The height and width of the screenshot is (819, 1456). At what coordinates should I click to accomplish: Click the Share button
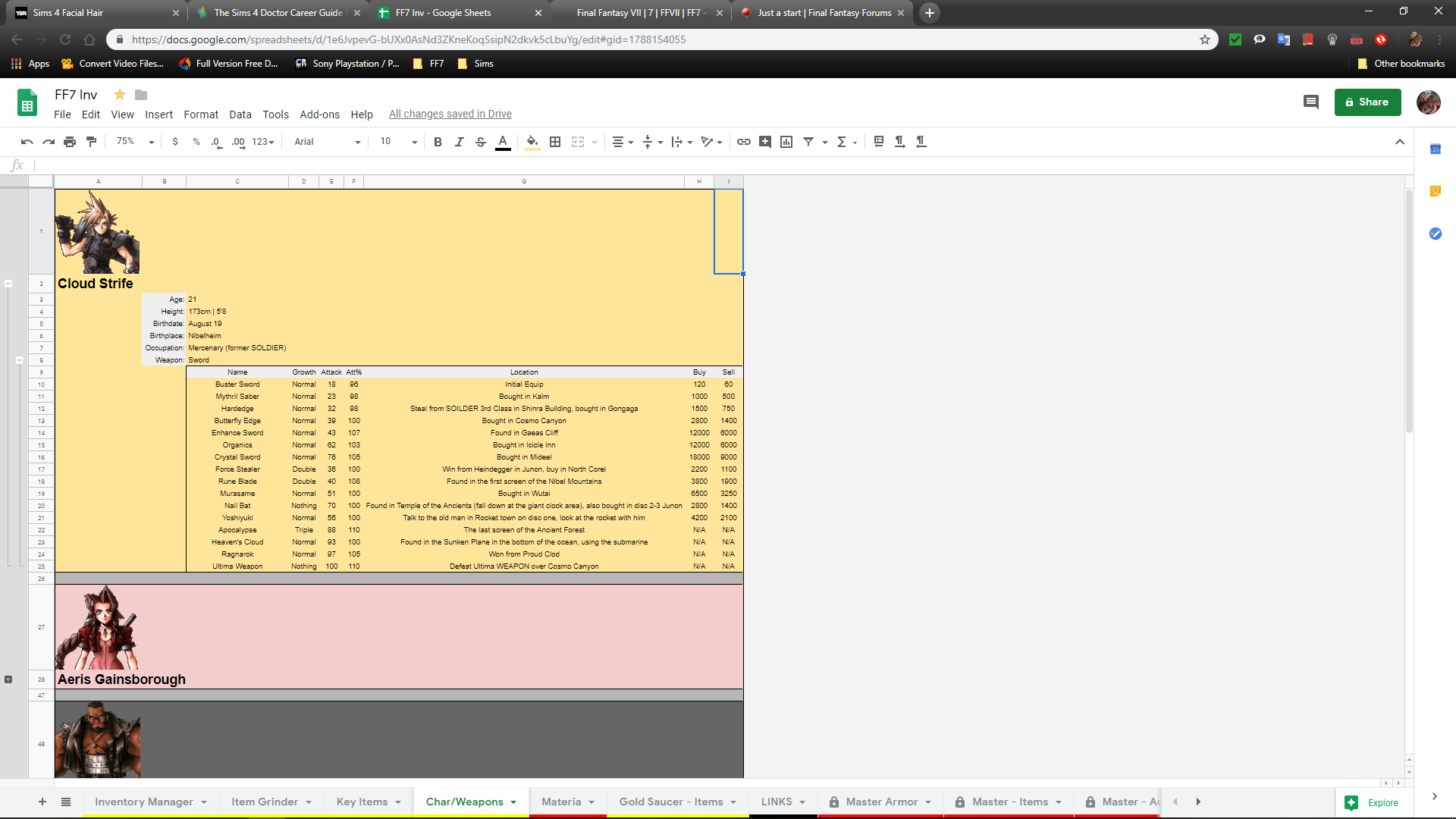[1367, 102]
